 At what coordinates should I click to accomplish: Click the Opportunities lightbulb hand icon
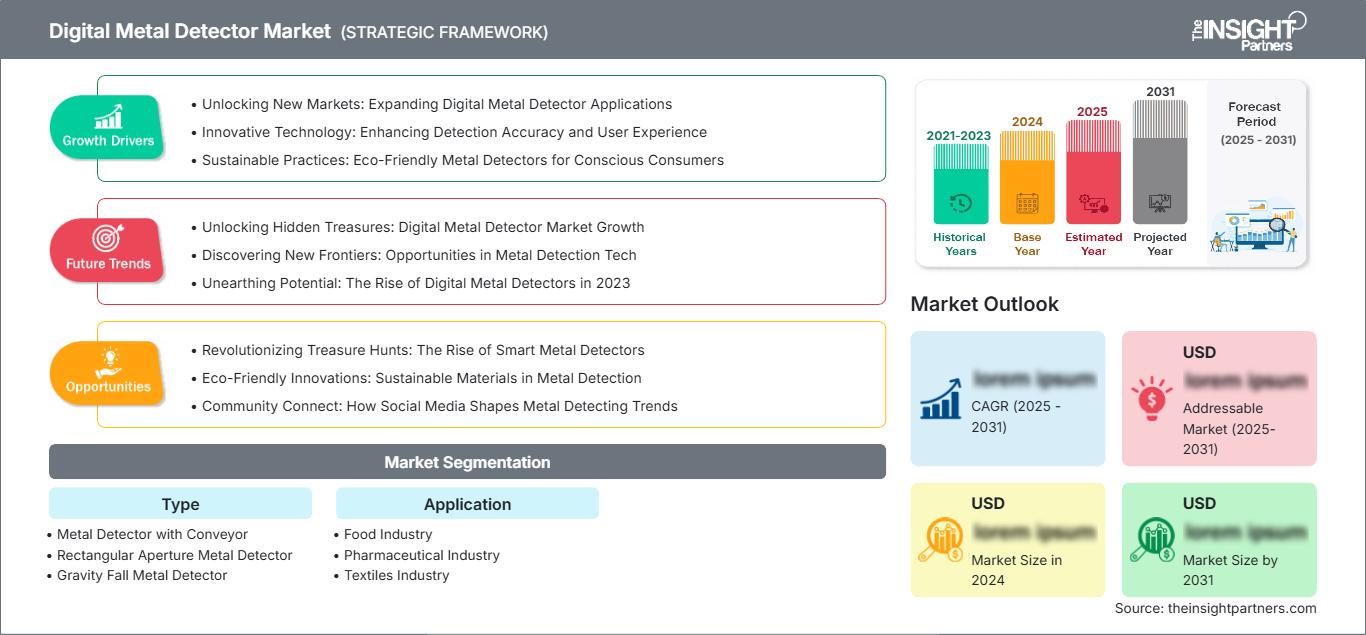pyautogui.click(x=108, y=360)
